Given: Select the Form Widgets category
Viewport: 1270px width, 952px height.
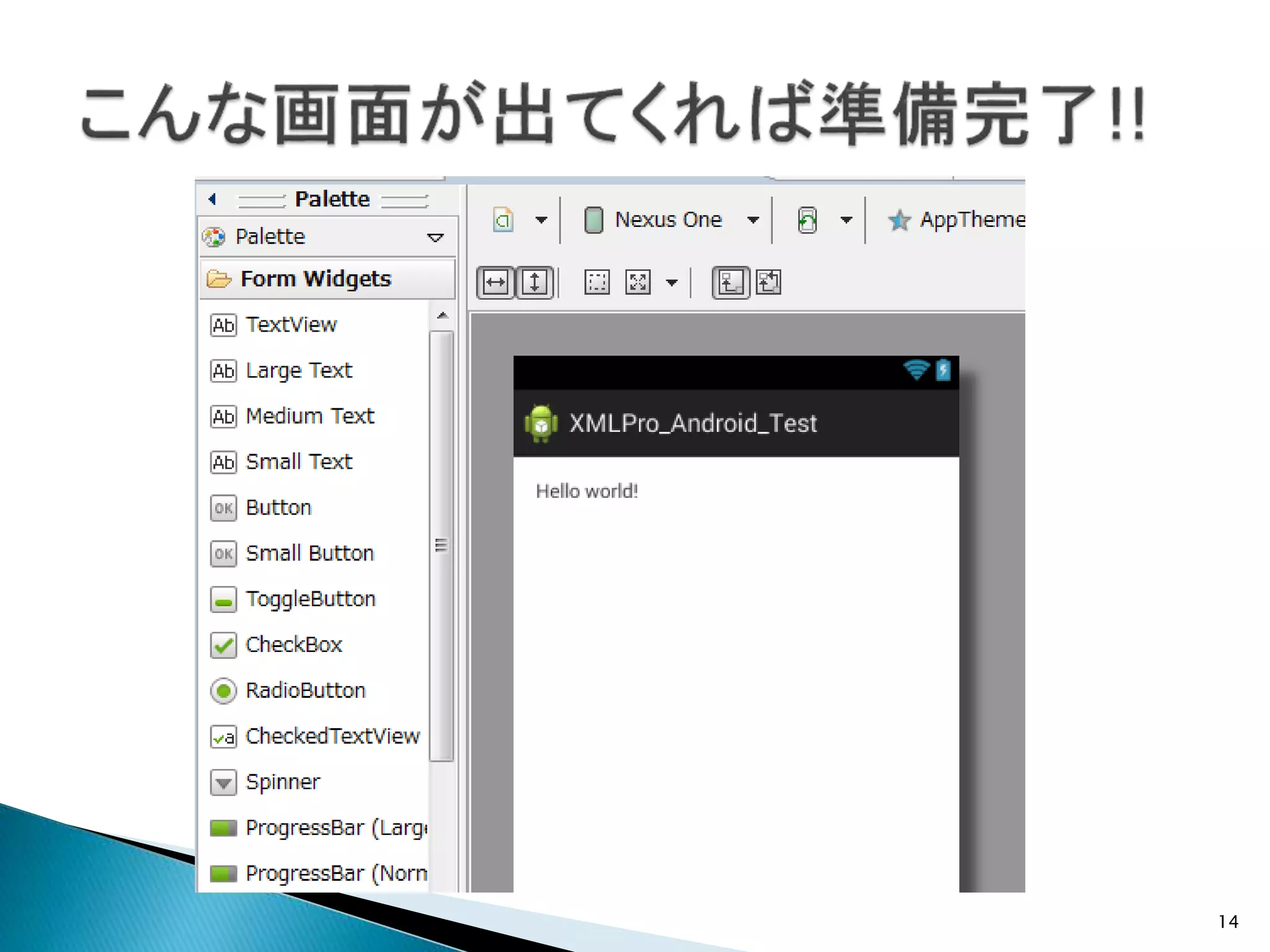Looking at the screenshot, I should pyautogui.click(x=316, y=279).
